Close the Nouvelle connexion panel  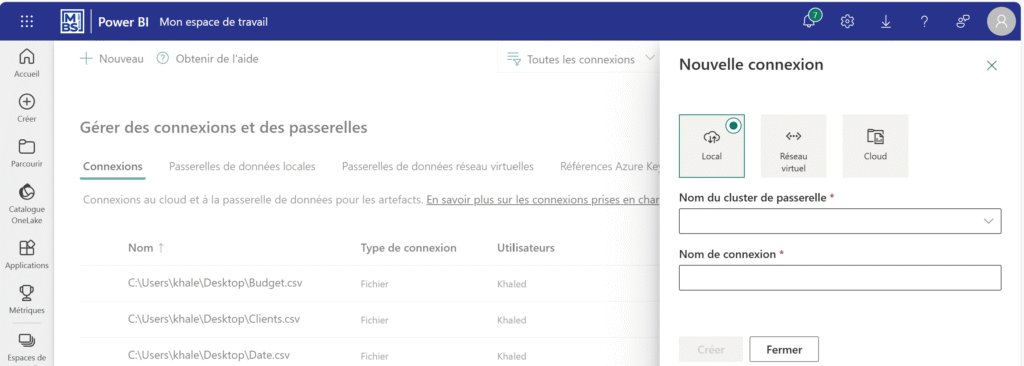pos(991,65)
